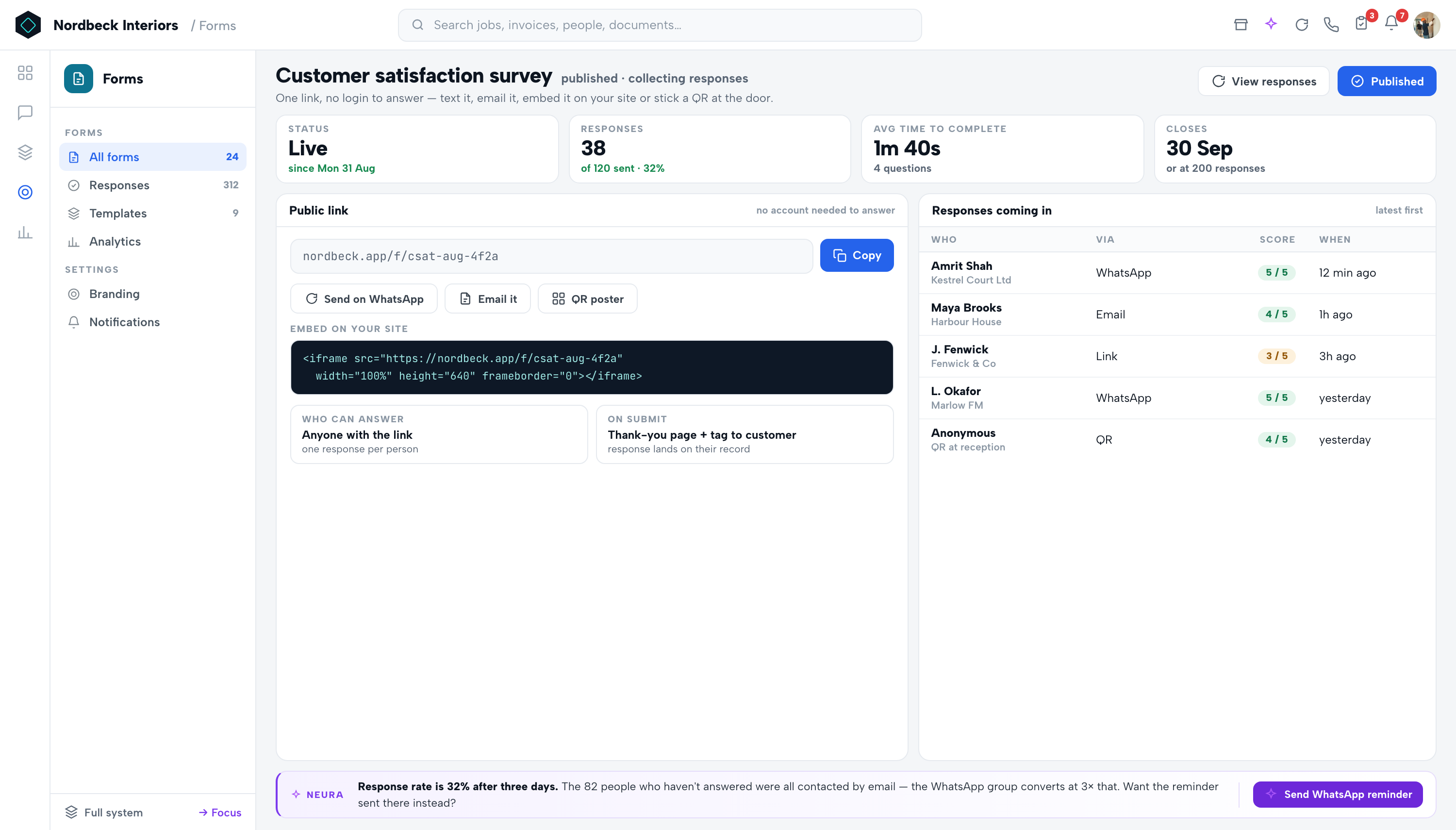Open the Anonymous QR response row

click(1177, 440)
